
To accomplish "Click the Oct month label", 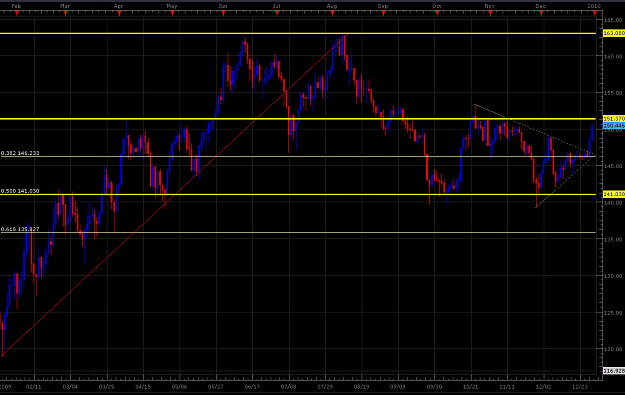I will 436,6.
